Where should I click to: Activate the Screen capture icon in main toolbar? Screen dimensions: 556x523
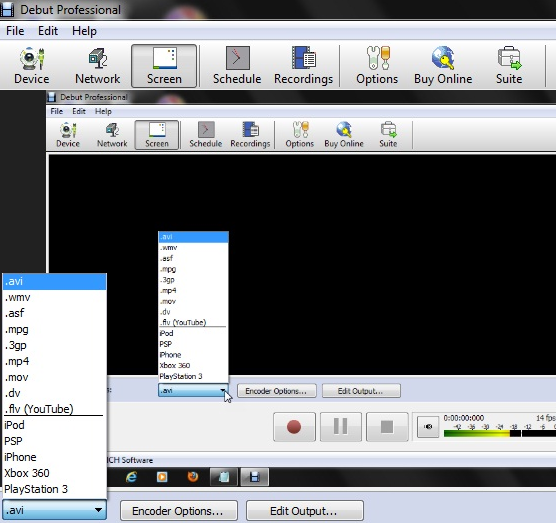pyautogui.click(x=164, y=66)
